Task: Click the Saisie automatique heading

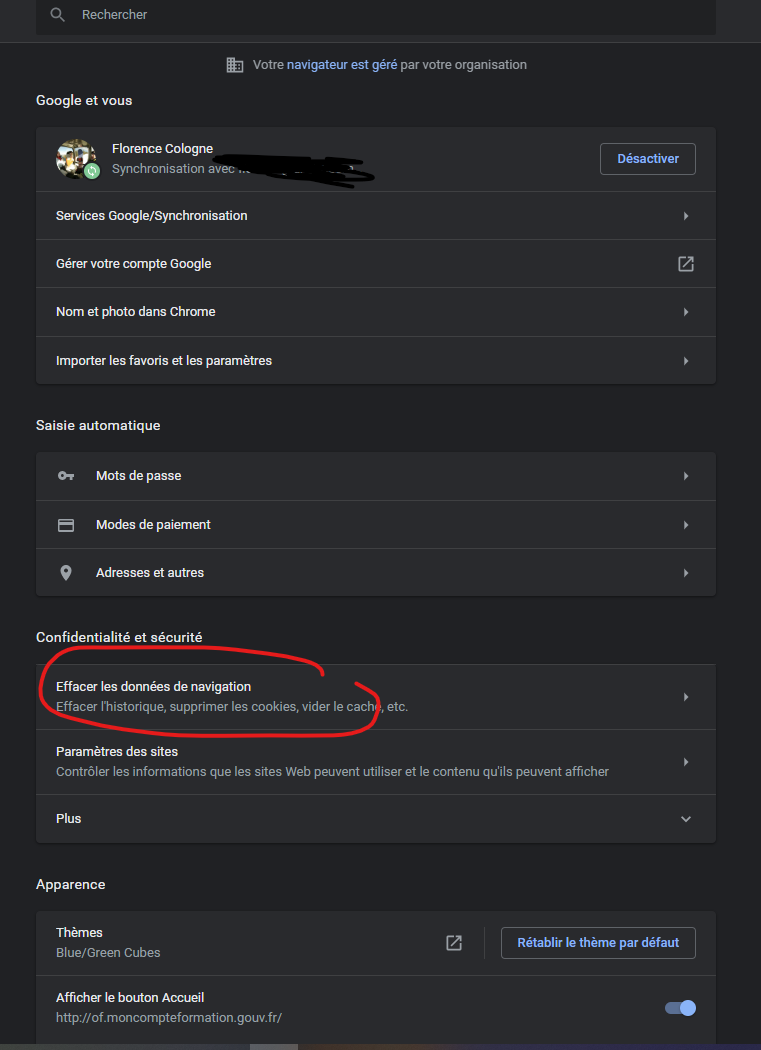Action: coord(98,425)
